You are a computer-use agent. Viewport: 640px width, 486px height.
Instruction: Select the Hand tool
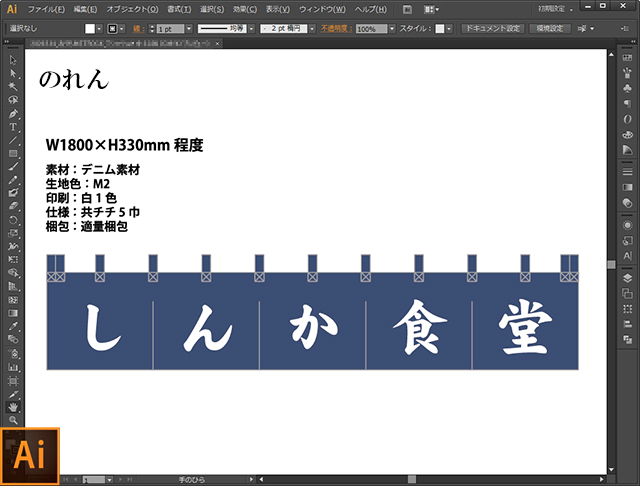click(13, 407)
